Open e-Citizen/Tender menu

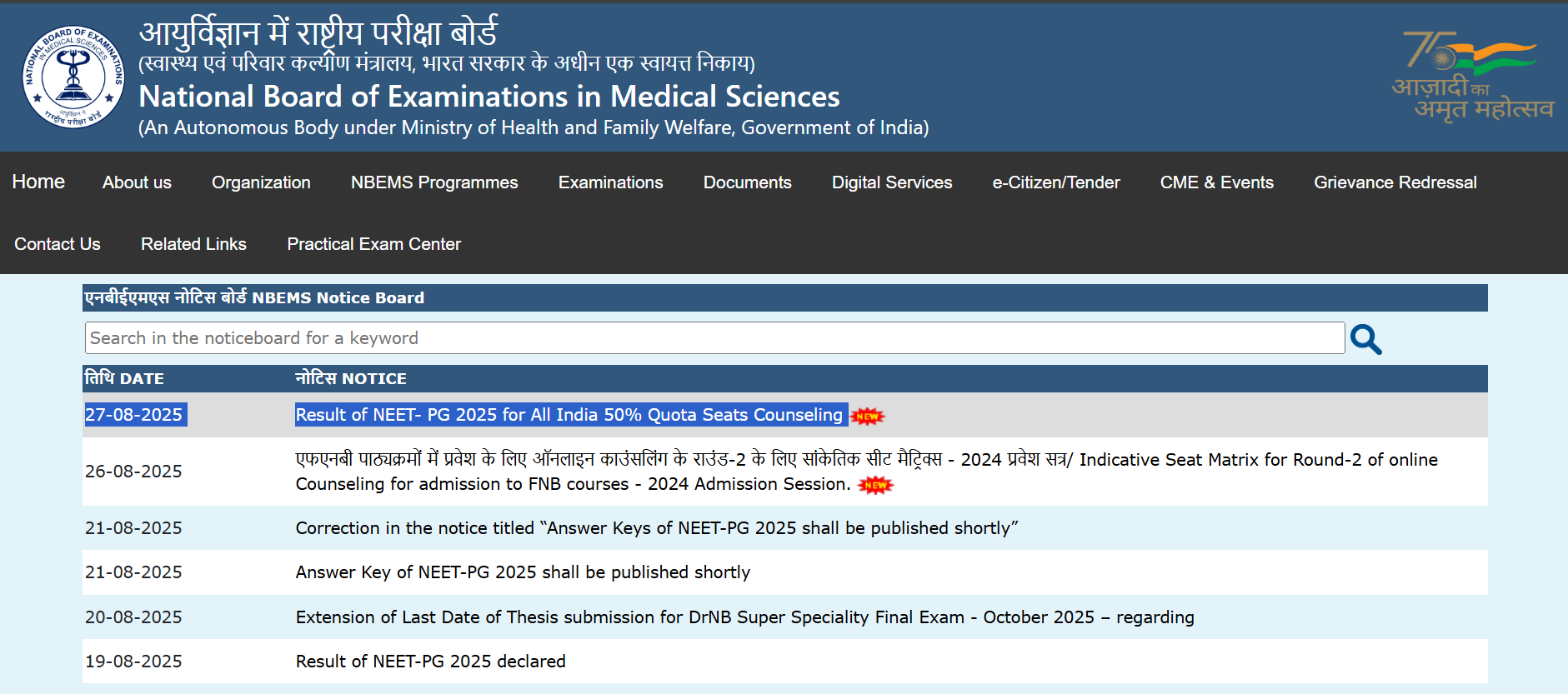click(x=1056, y=182)
